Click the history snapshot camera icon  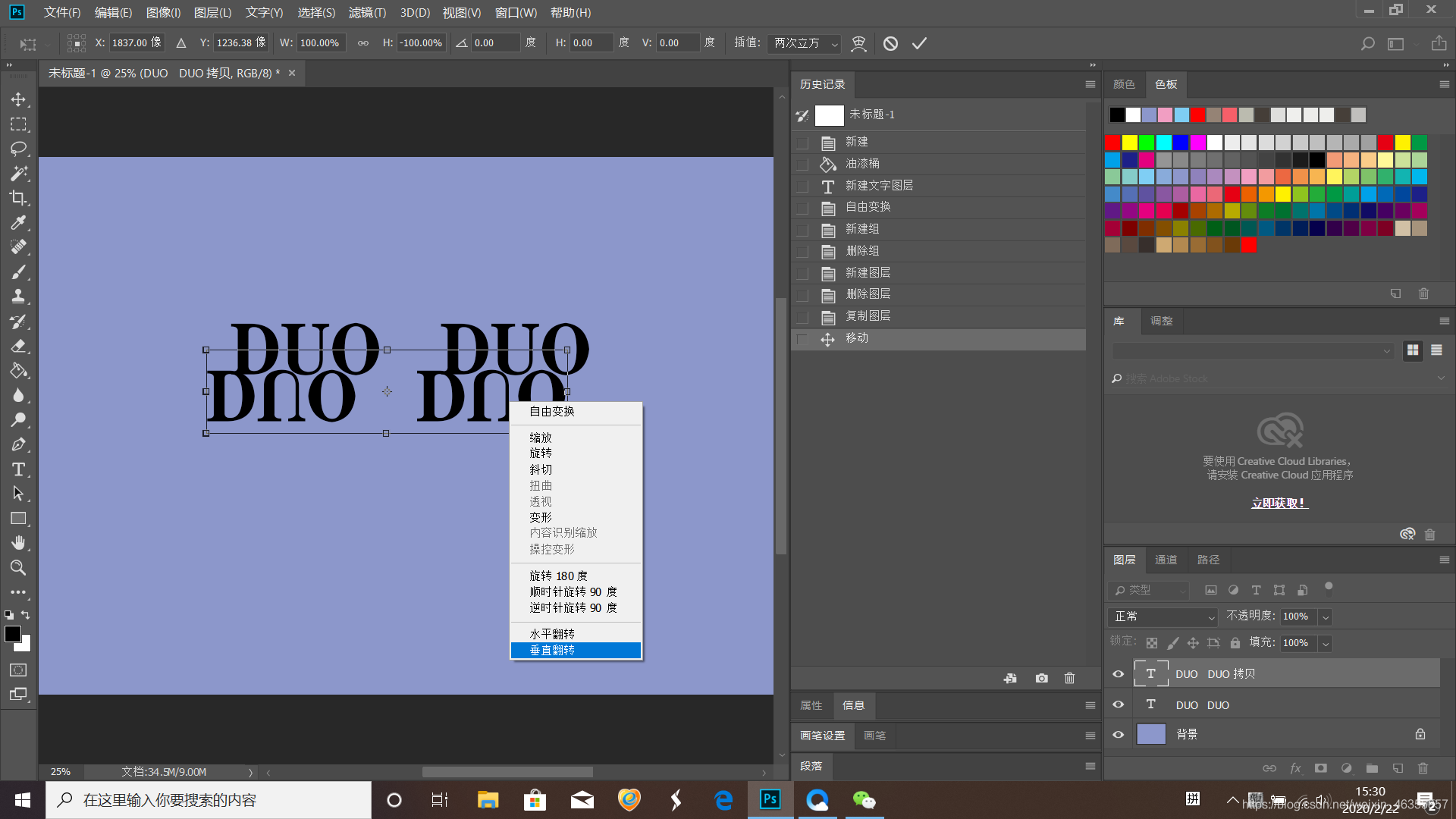click(x=1041, y=678)
